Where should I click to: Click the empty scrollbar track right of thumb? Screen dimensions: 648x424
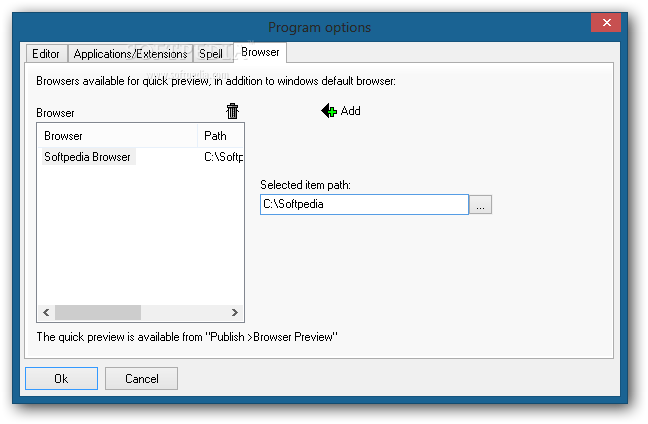183,312
